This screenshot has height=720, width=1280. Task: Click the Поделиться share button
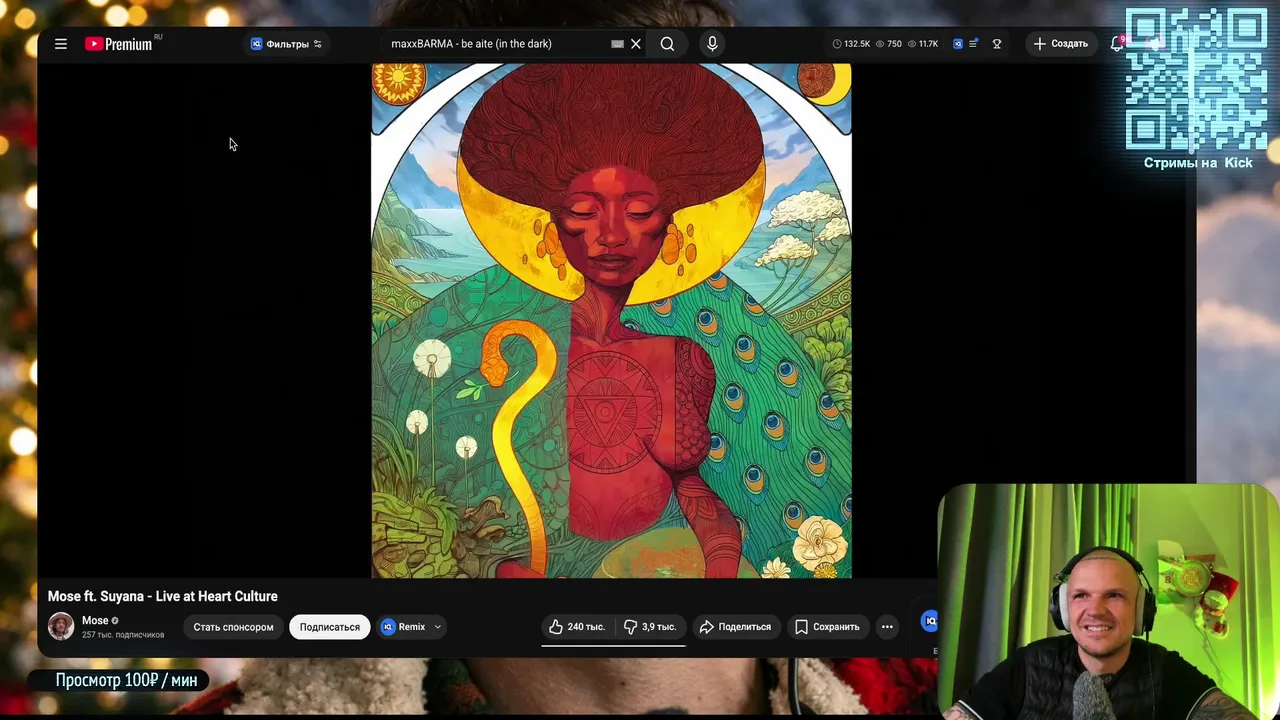pos(735,627)
